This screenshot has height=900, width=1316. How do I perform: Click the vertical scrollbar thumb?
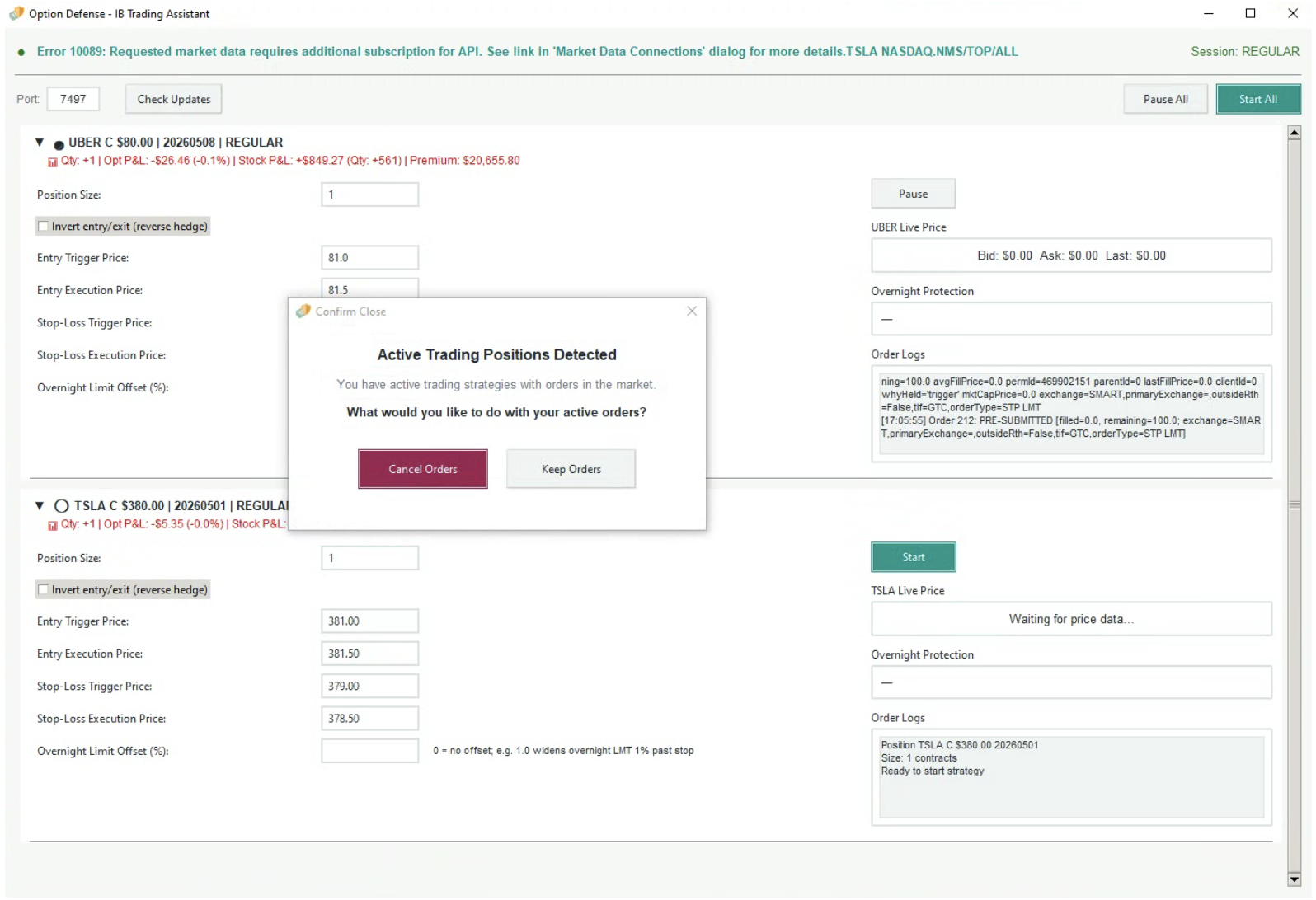tap(1294, 504)
